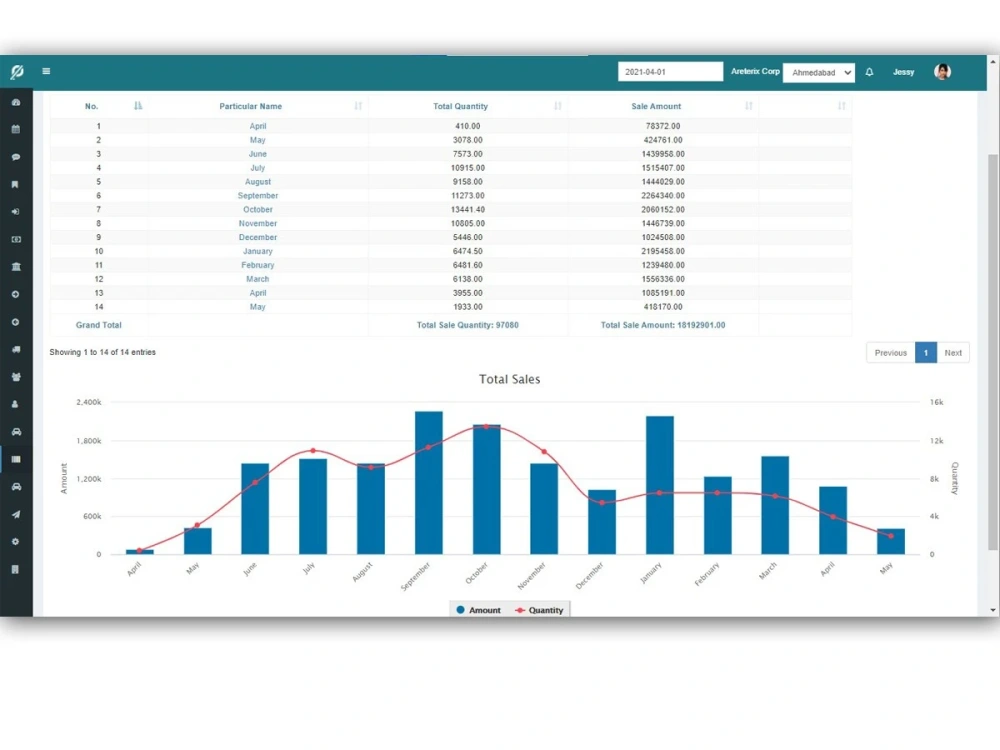Sort table by the No. column icon

138,106
